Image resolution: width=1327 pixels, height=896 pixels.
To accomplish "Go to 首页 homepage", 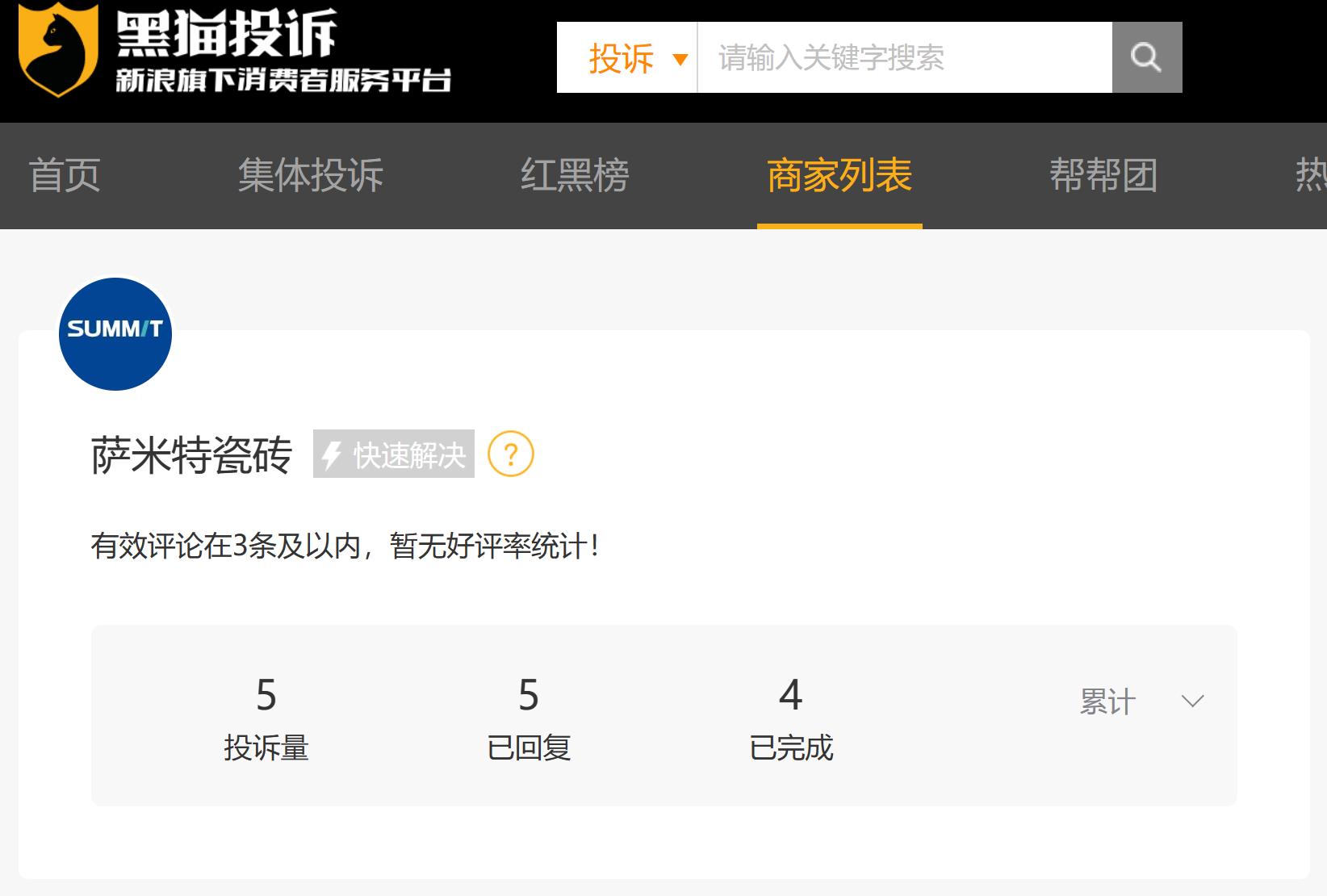I will 65,176.
